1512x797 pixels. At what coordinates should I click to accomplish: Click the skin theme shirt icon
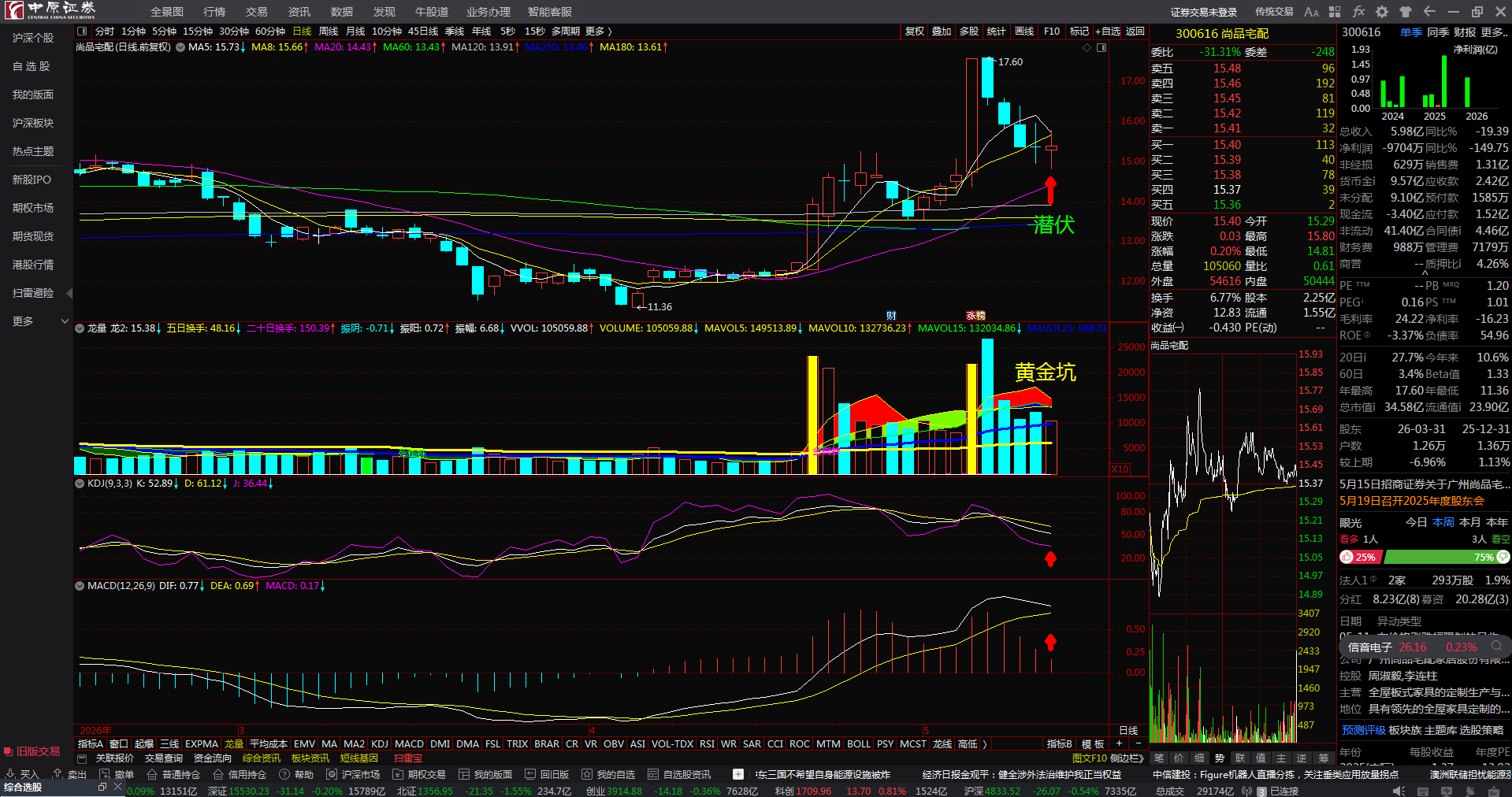point(1406,12)
